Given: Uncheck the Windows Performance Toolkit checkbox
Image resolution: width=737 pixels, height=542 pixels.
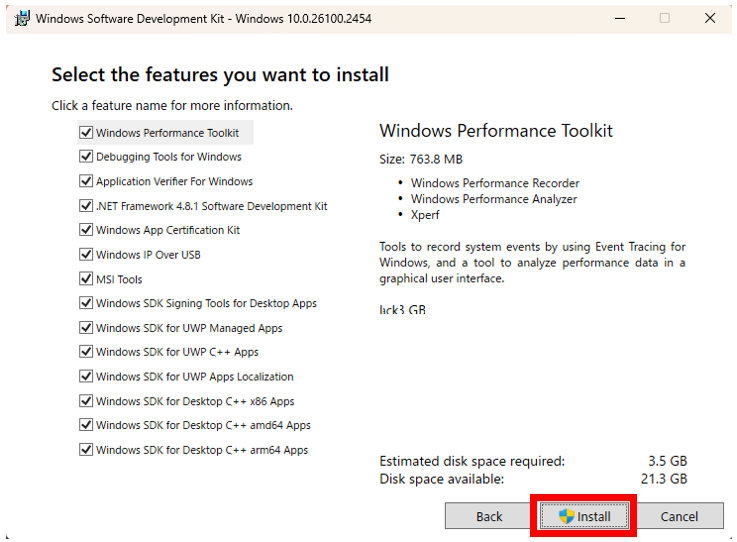Looking at the screenshot, I should point(86,133).
